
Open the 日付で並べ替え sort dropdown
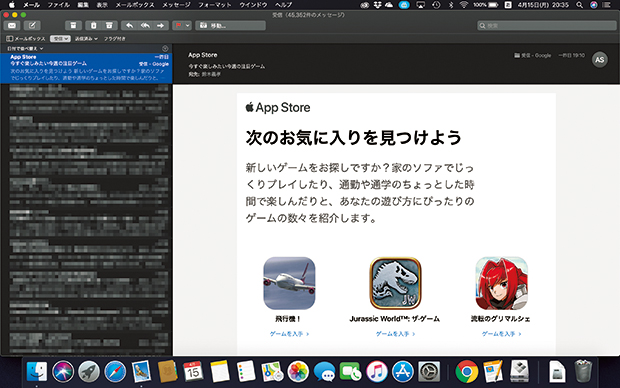tap(25, 48)
